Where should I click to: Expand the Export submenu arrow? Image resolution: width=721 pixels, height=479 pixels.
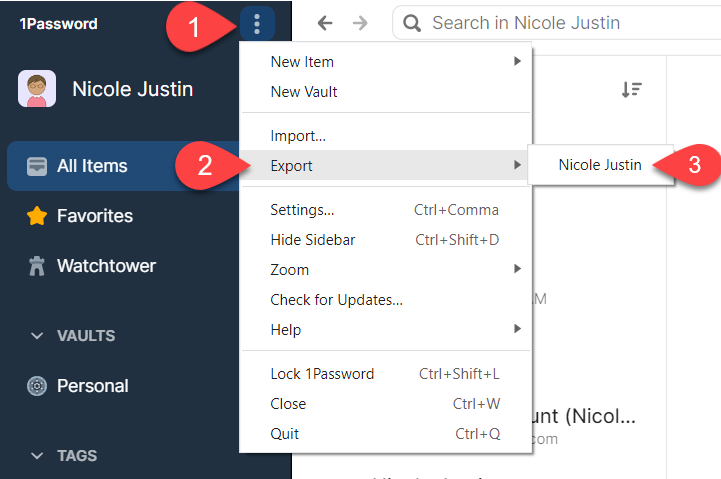point(517,165)
